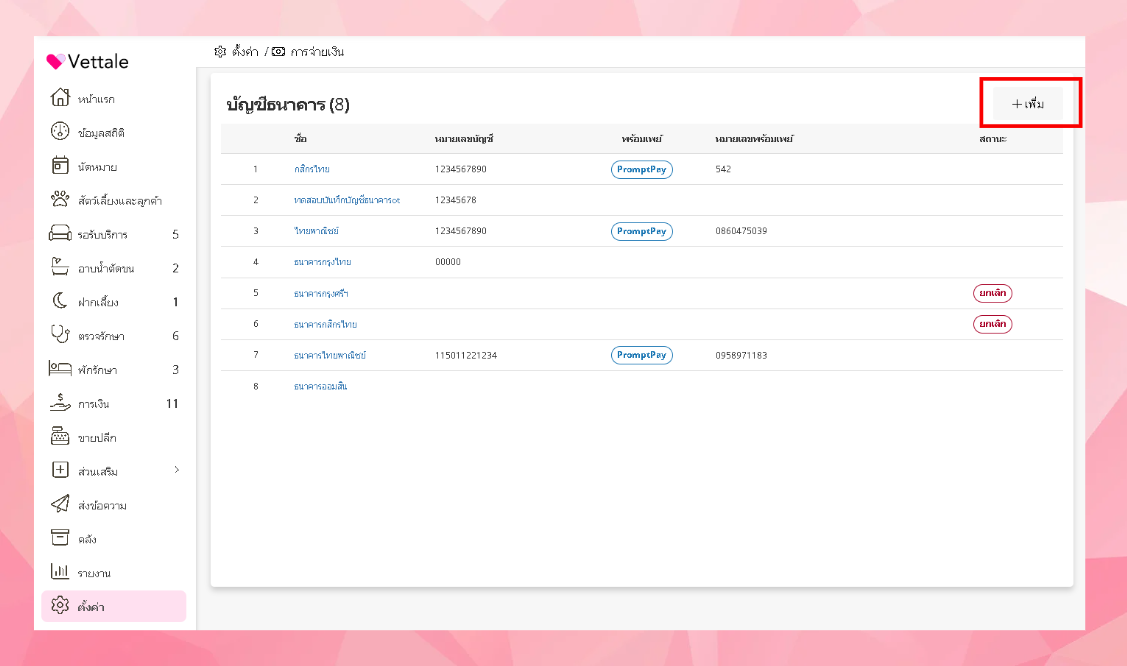
Task: Click the PromptPay badge in row 7
Action: [642, 355]
